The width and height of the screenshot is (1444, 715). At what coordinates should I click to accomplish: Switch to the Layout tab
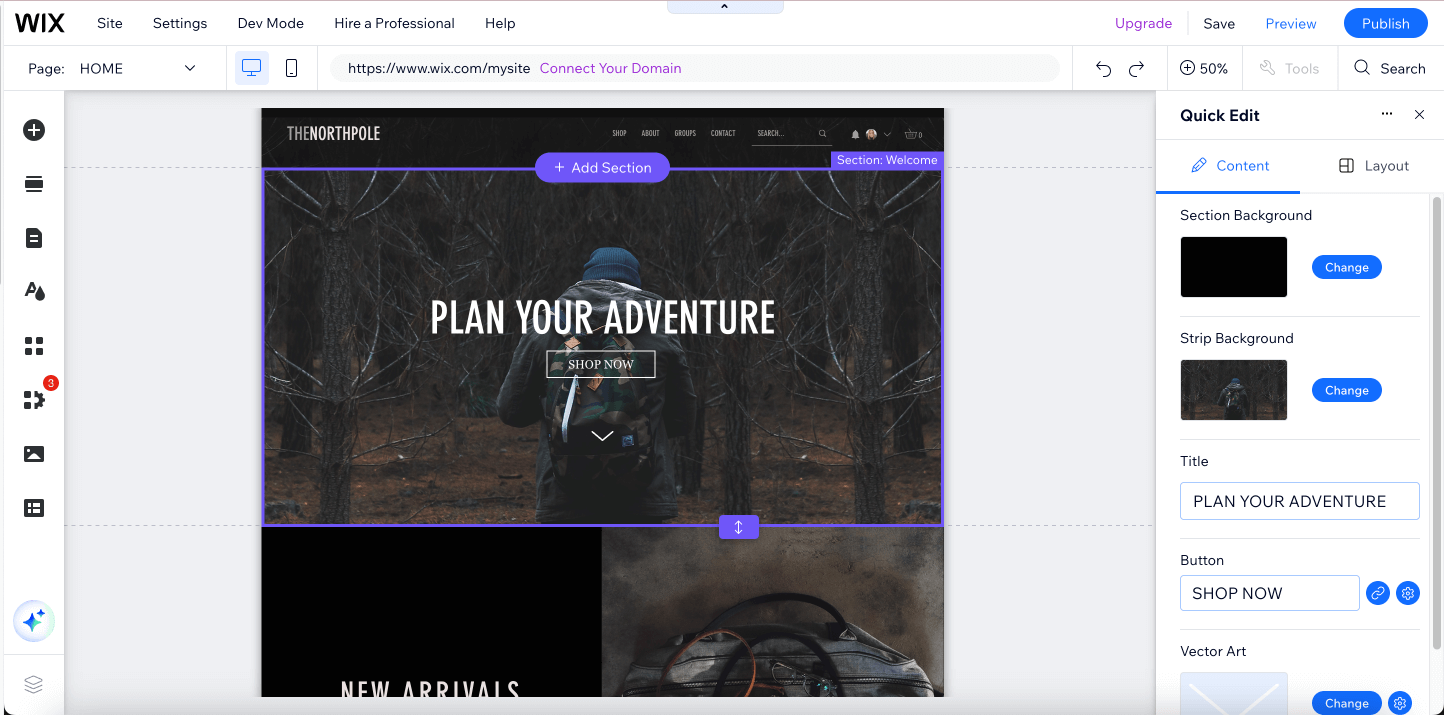click(1373, 166)
